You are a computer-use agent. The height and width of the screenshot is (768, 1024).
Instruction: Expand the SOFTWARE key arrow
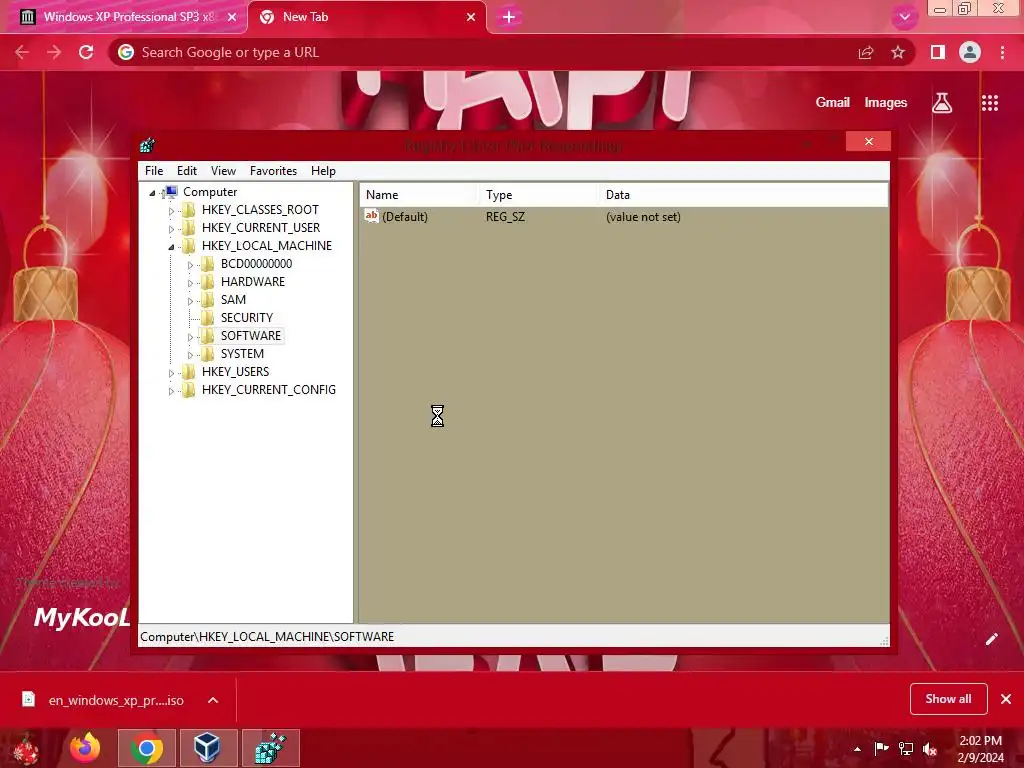click(190, 337)
